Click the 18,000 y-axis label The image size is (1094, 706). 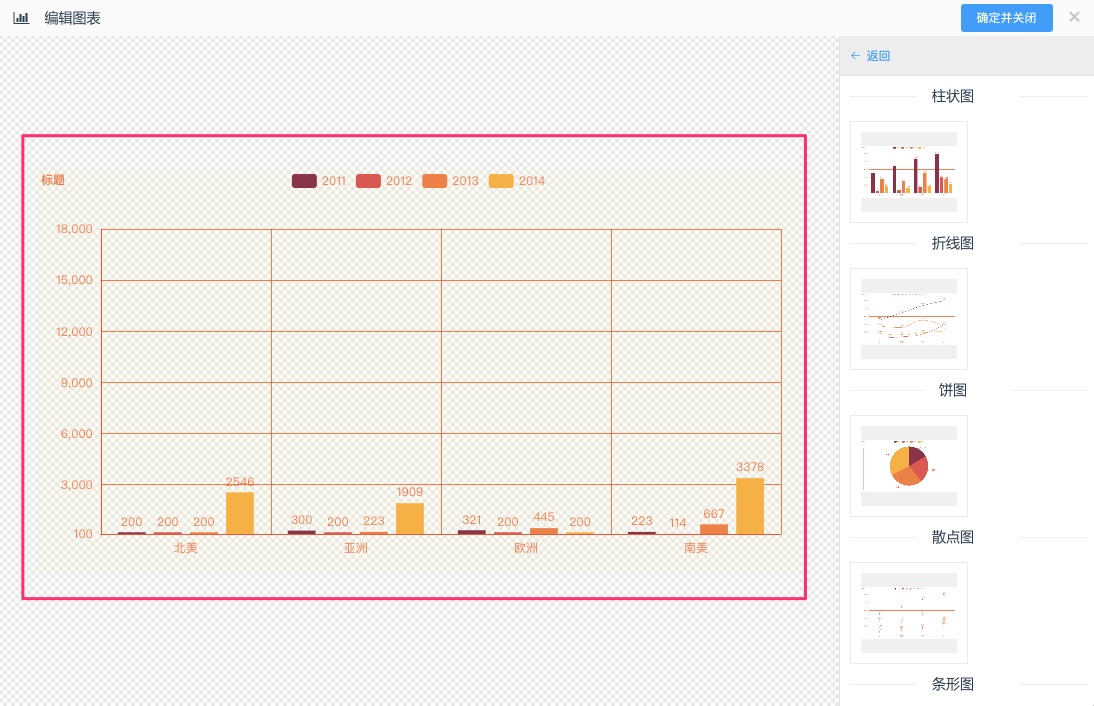75,229
